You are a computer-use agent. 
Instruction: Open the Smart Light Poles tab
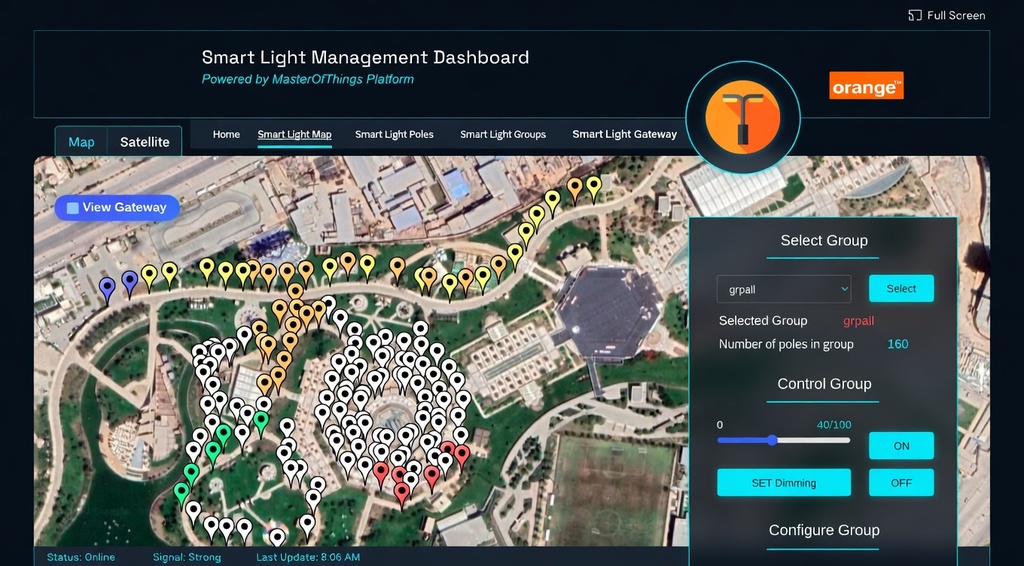click(x=394, y=134)
